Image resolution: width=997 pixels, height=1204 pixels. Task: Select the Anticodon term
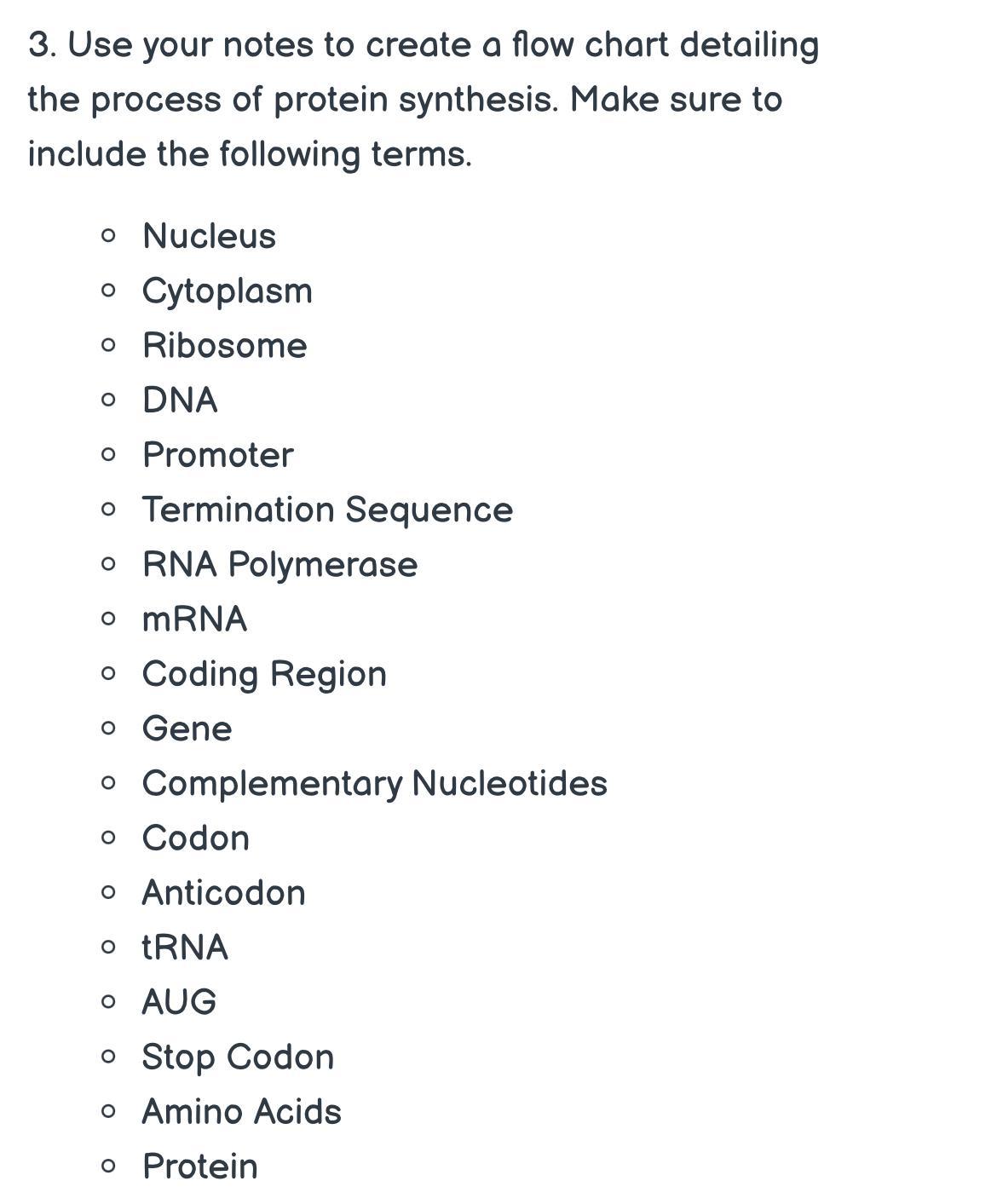click(x=223, y=893)
